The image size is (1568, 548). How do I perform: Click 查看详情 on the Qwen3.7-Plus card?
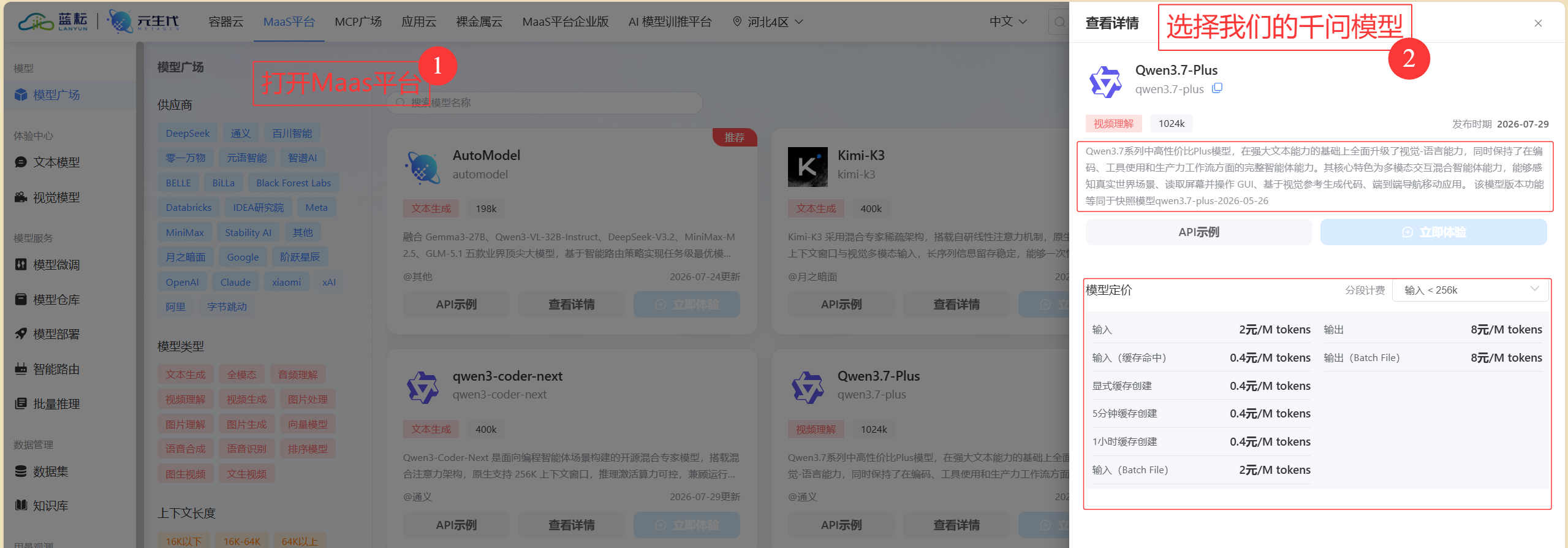pyautogui.click(x=956, y=525)
